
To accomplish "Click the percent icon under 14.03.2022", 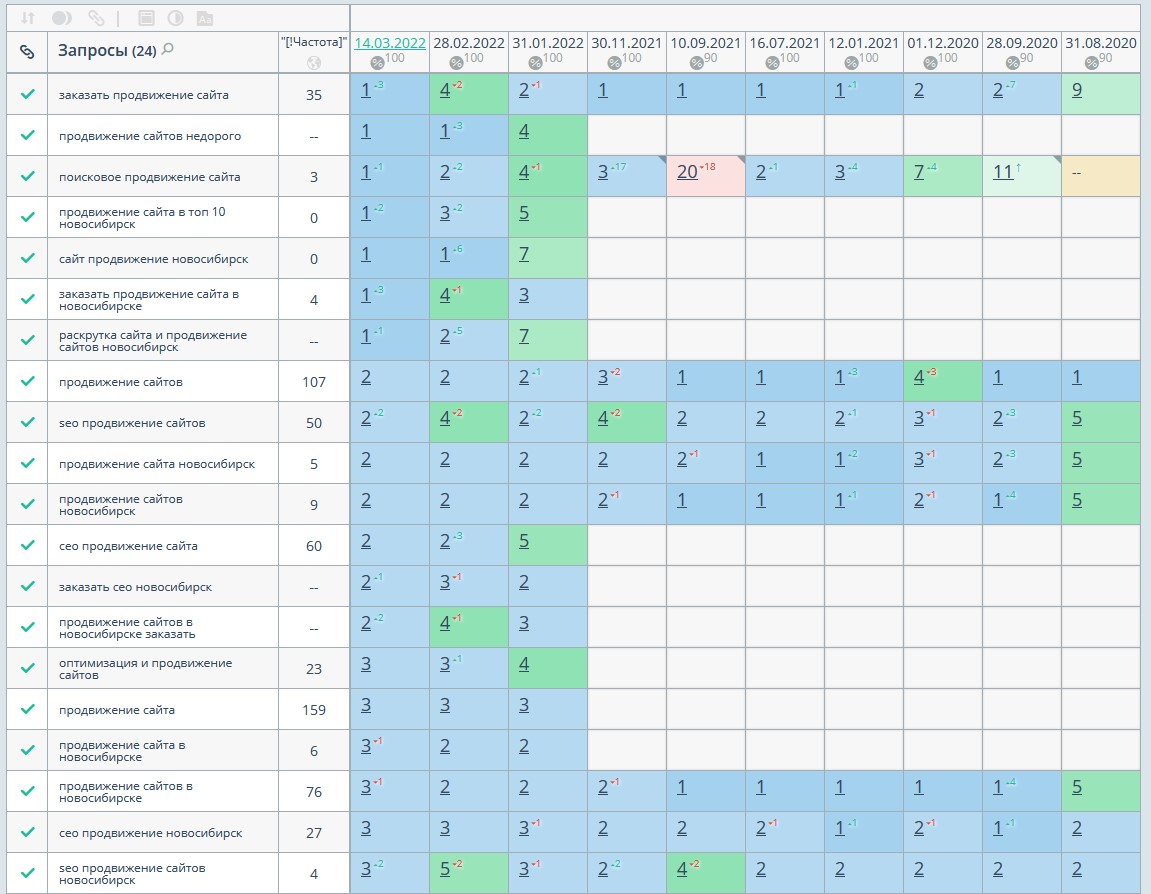I will (x=377, y=62).
